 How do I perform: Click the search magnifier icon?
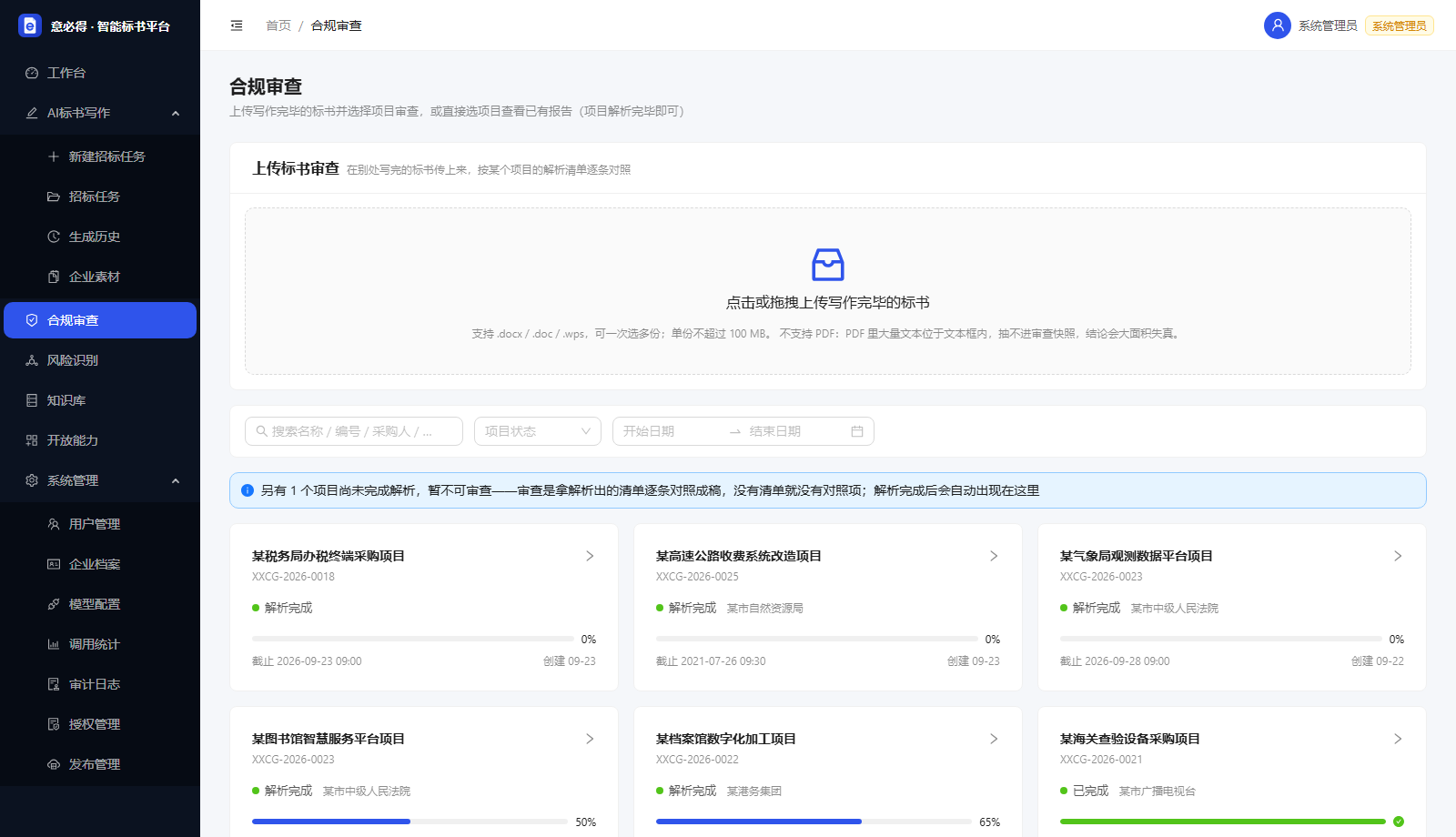pos(262,431)
